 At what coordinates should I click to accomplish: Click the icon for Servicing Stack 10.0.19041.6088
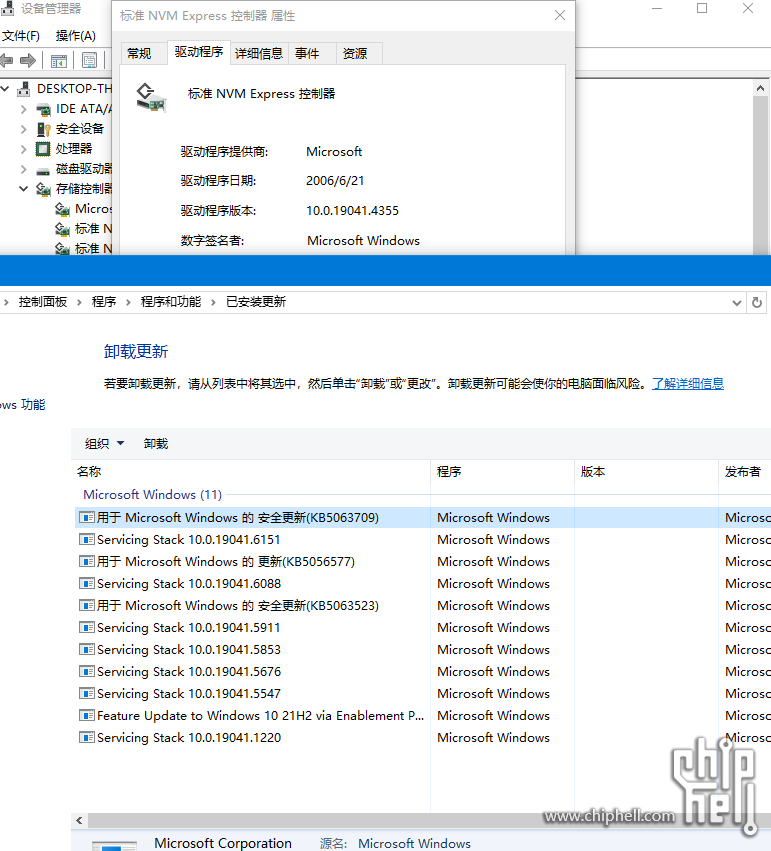[x=86, y=583]
